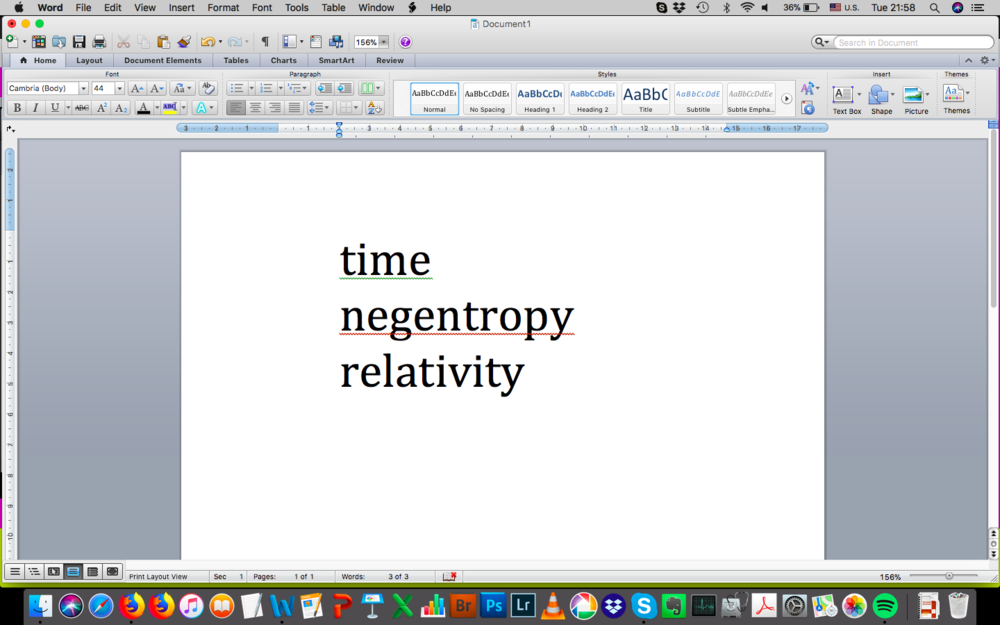The width and height of the screenshot is (1000, 625).
Task: Open the zoom percentage dropdown
Action: pos(383,42)
